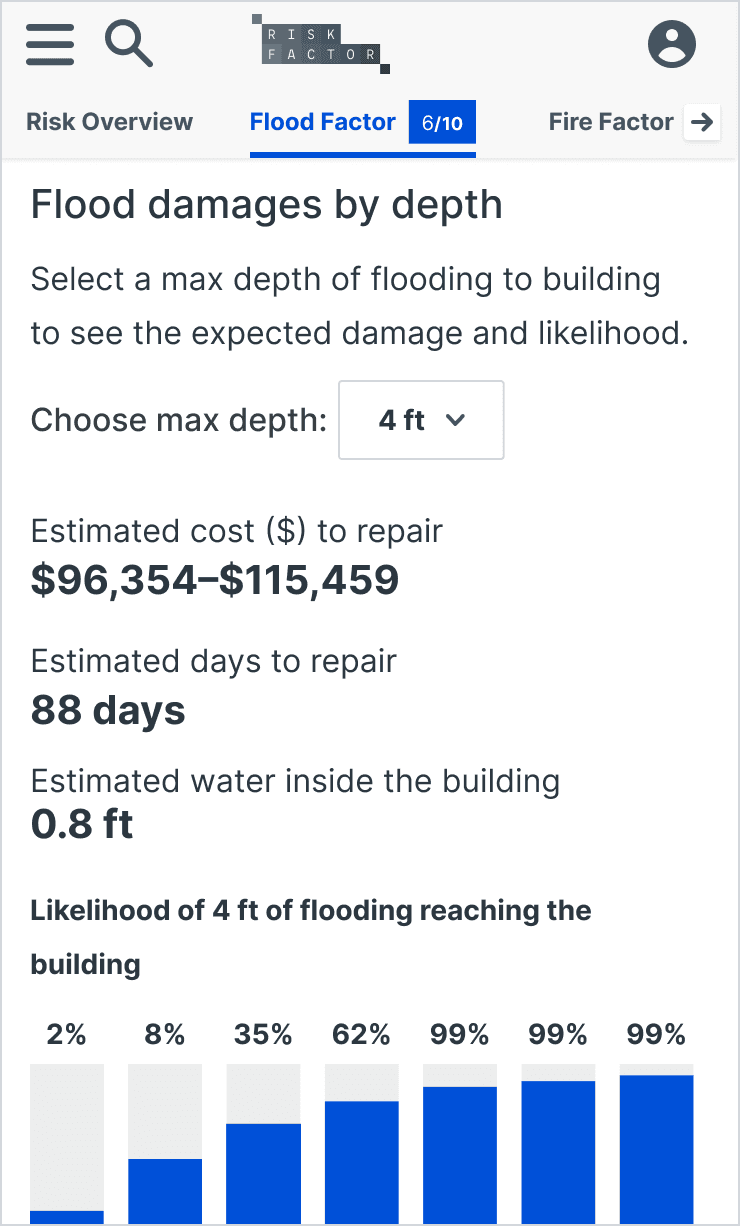Click the 6/10 Flood Factor score badge
The width and height of the screenshot is (740, 1227).
click(x=442, y=123)
